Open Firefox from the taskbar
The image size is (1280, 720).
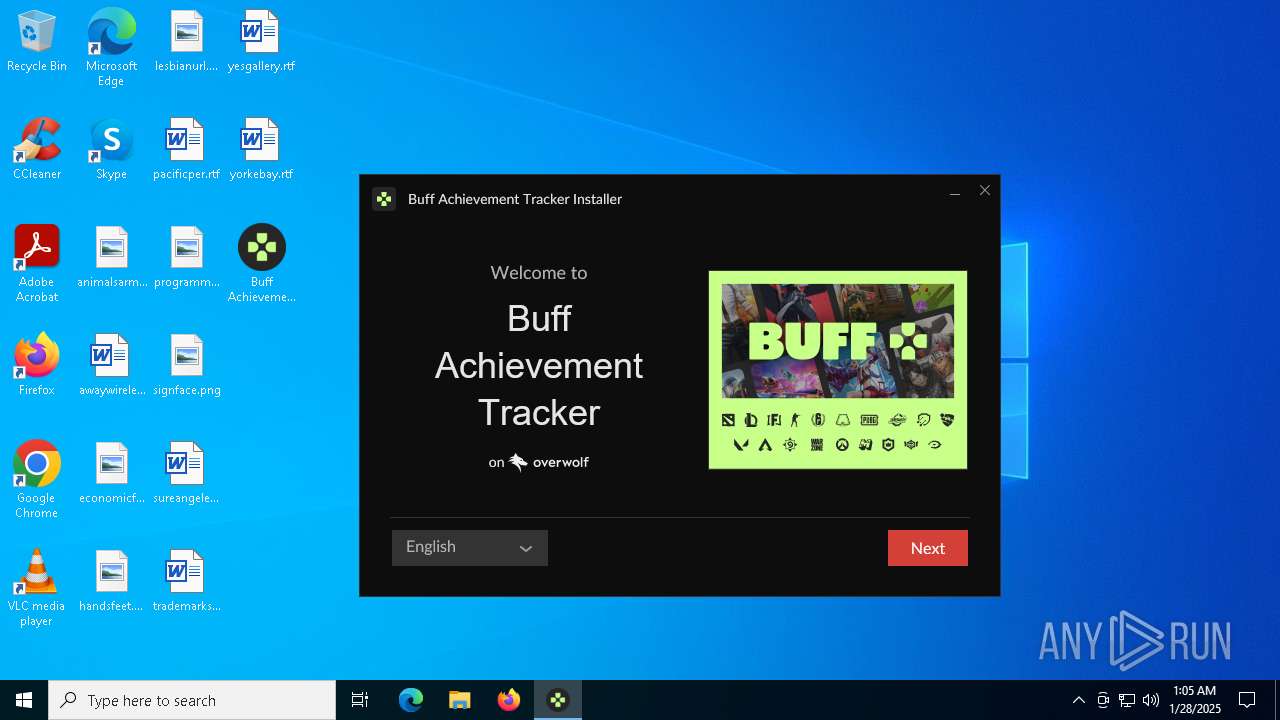(x=509, y=700)
